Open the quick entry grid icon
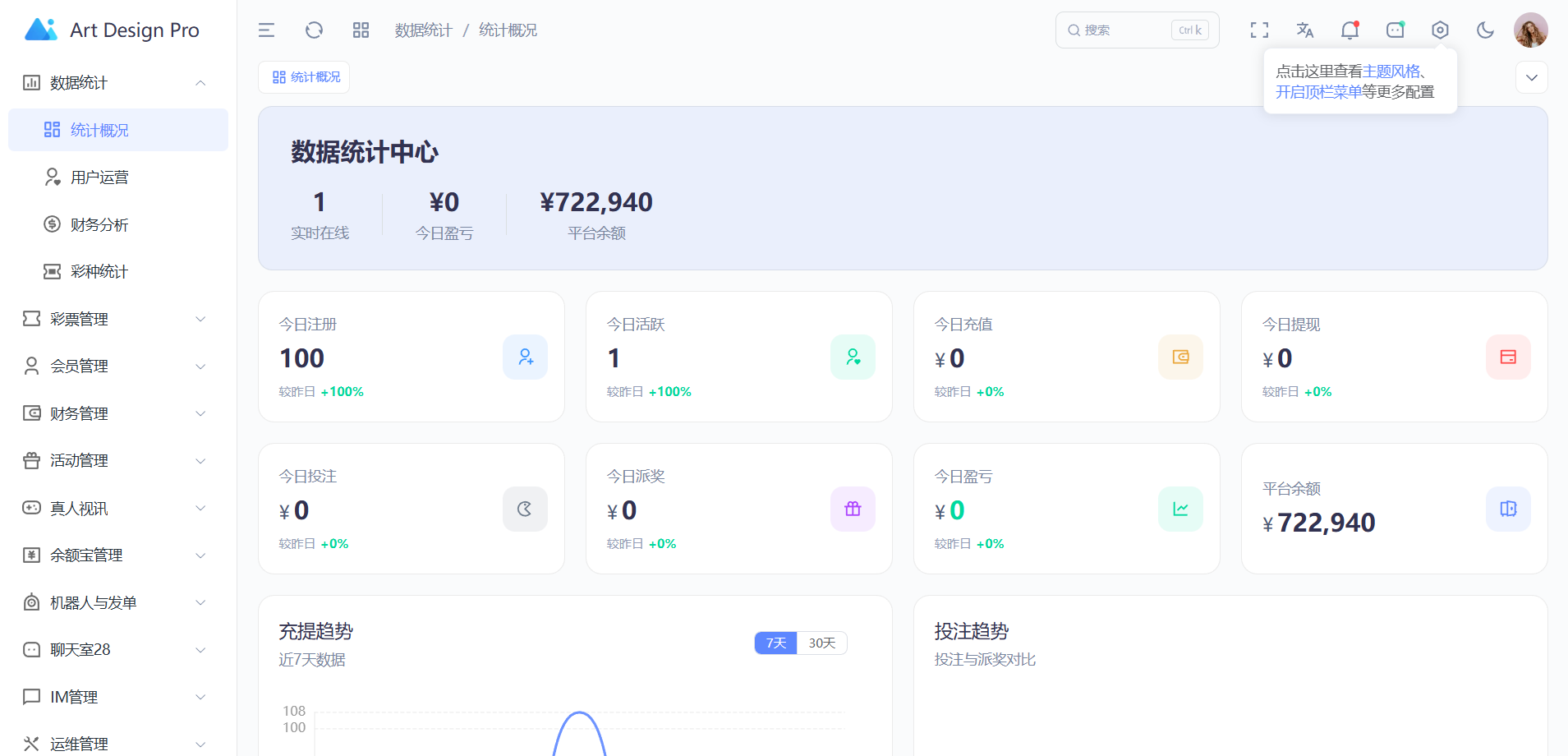 (x=361, y=30)
